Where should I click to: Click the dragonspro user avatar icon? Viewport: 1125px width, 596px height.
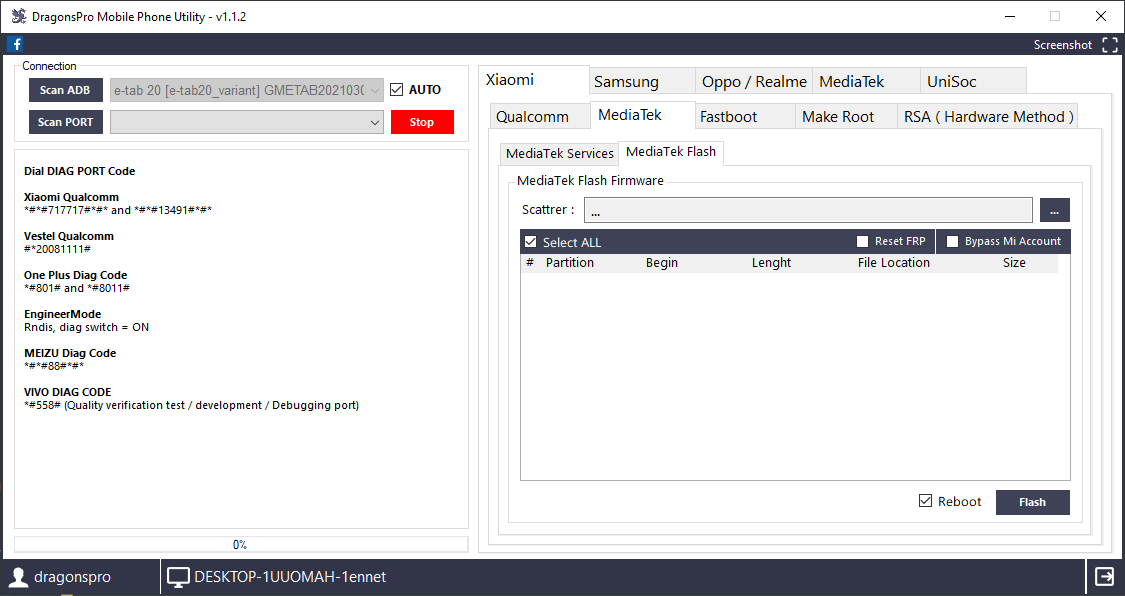(x=18, y=577)
